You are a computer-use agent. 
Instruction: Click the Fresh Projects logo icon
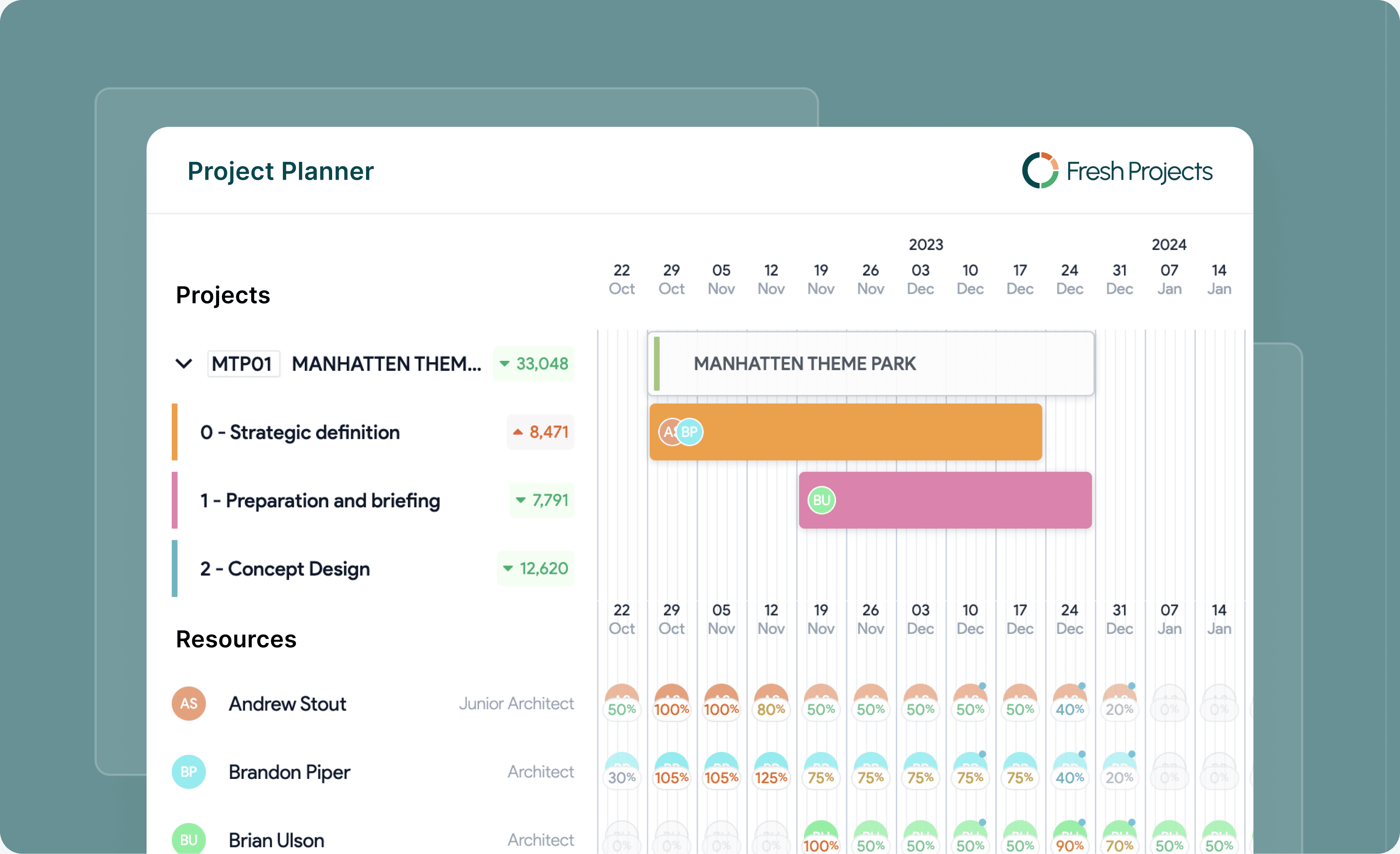[1040, 171]
